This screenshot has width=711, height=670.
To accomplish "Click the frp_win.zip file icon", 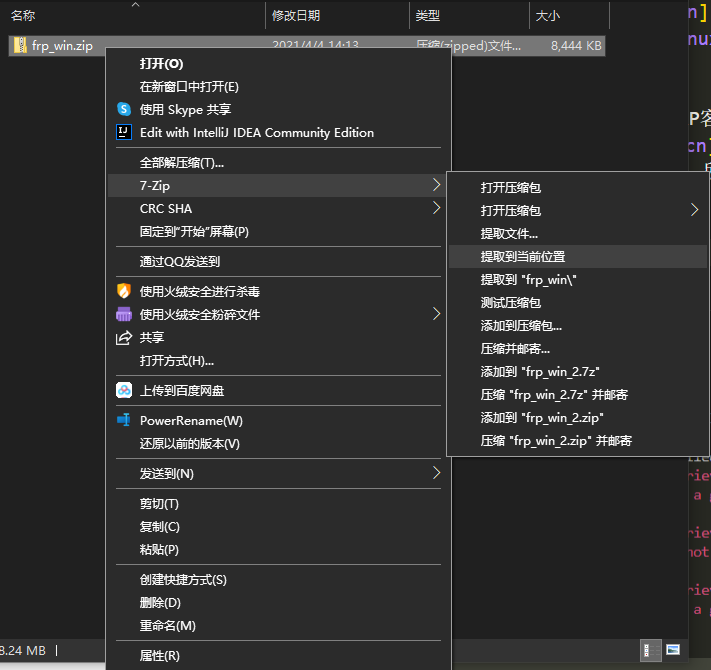I will (20, 45).
